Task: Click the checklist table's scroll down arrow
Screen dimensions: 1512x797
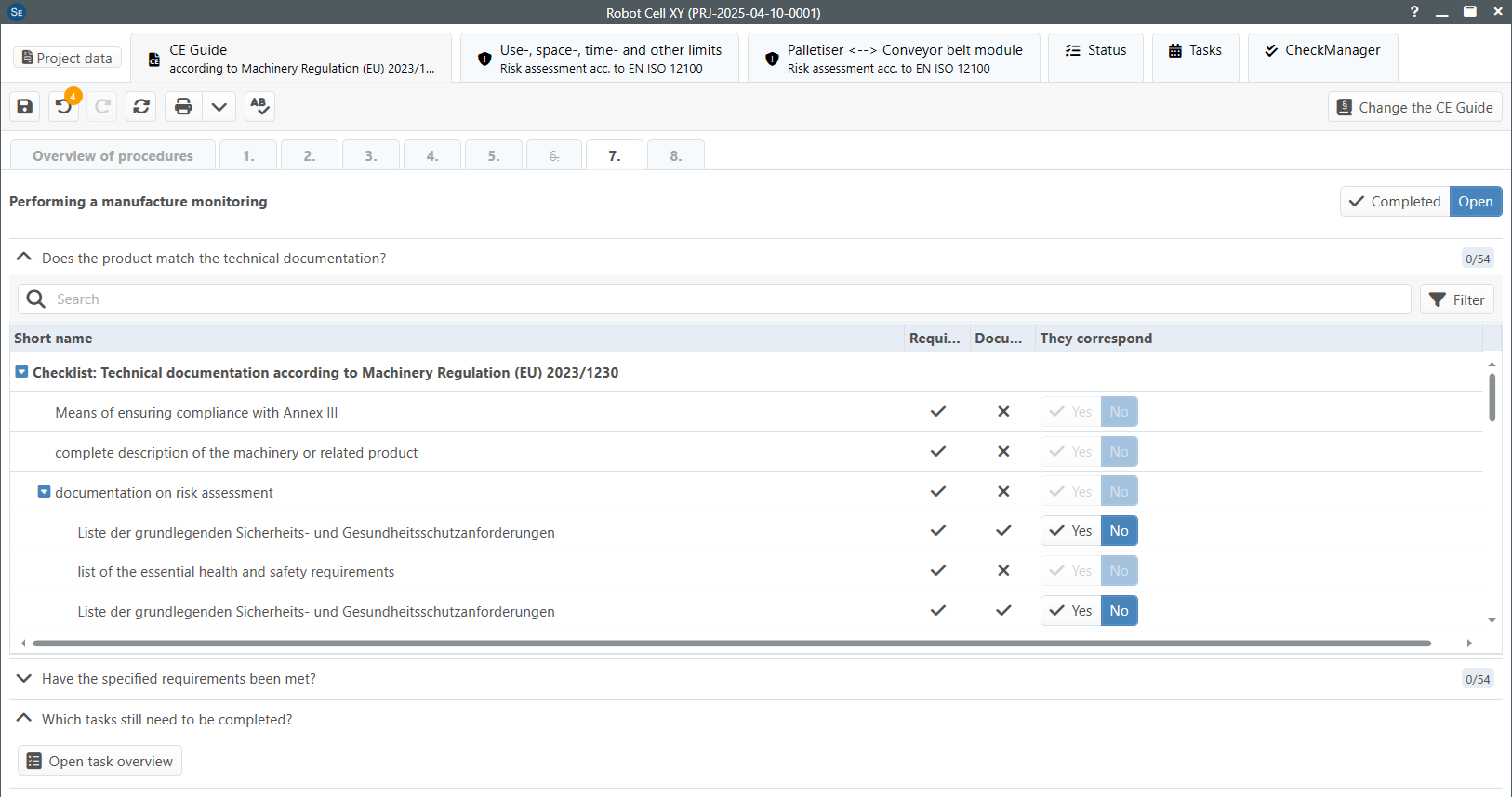Action: [x=1492, y=620]
